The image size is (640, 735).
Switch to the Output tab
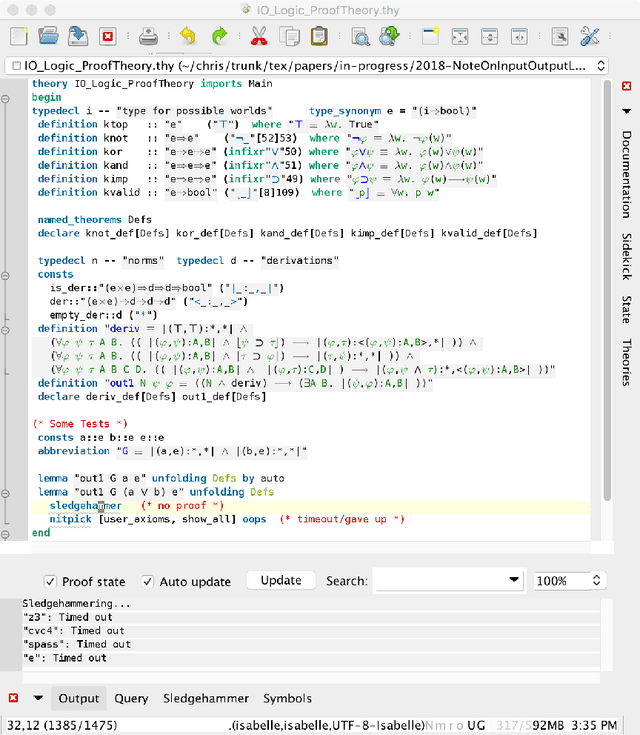coord(79,698)
